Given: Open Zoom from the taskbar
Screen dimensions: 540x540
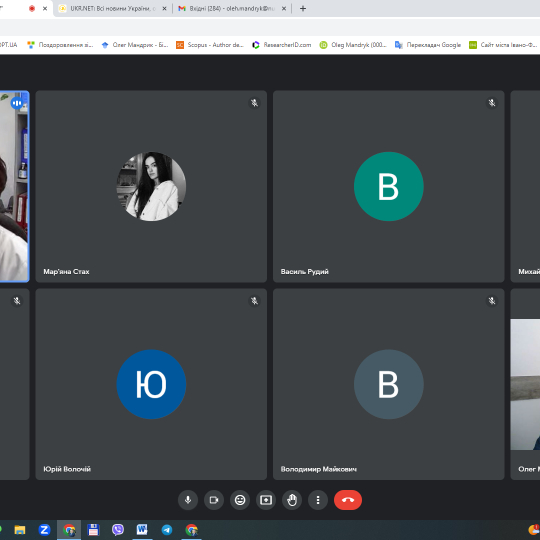Looking at the screenshot, I should pyautogui.click(x=44, y=530).
